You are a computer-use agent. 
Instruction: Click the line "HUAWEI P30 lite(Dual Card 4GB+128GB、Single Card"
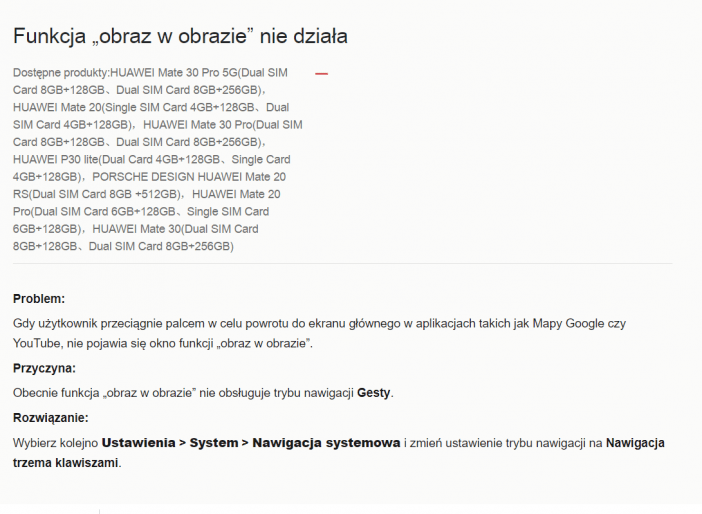151,159
